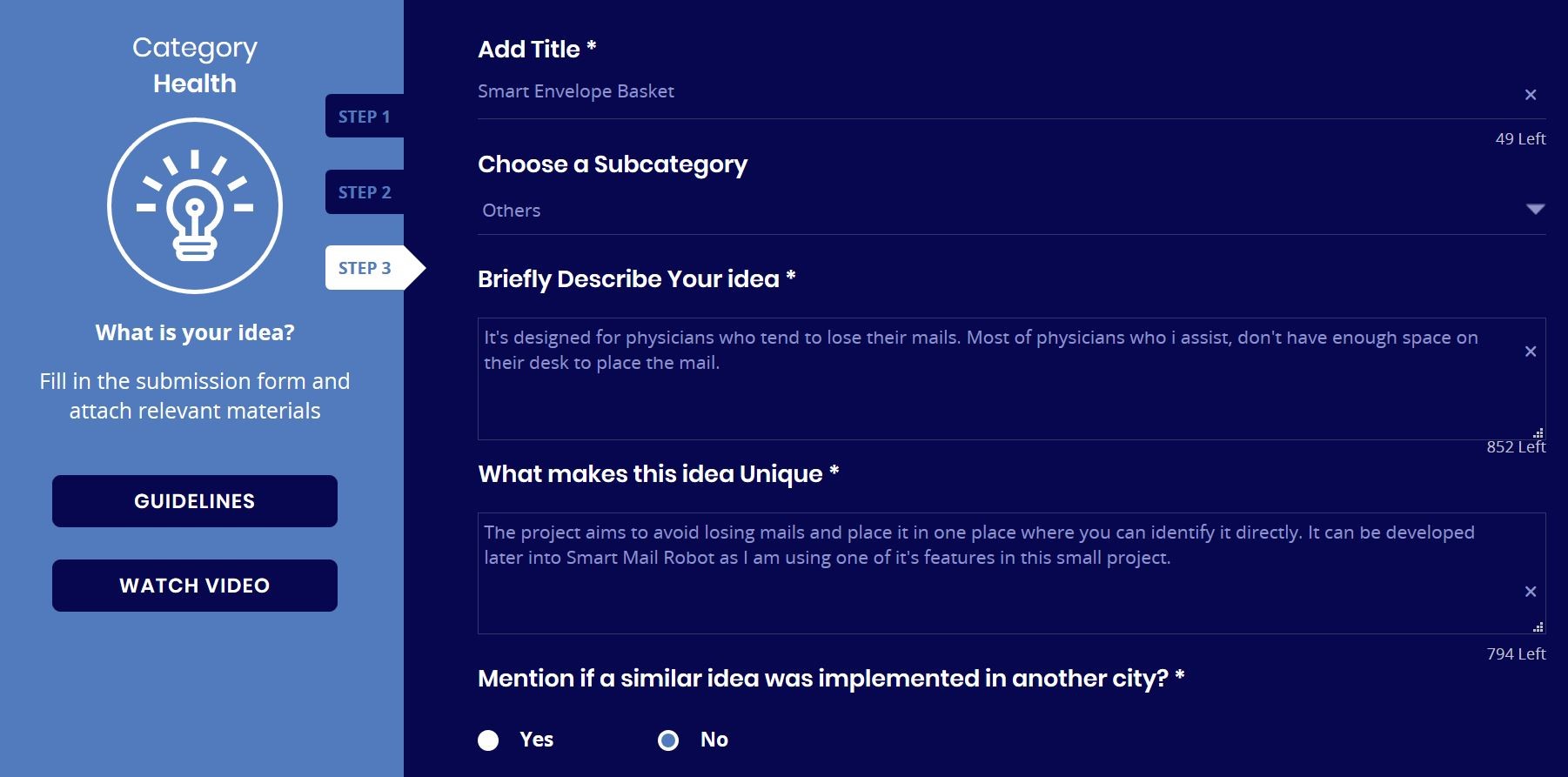Click resize grip of Unique idea textarea

[x=1538, y=626]
